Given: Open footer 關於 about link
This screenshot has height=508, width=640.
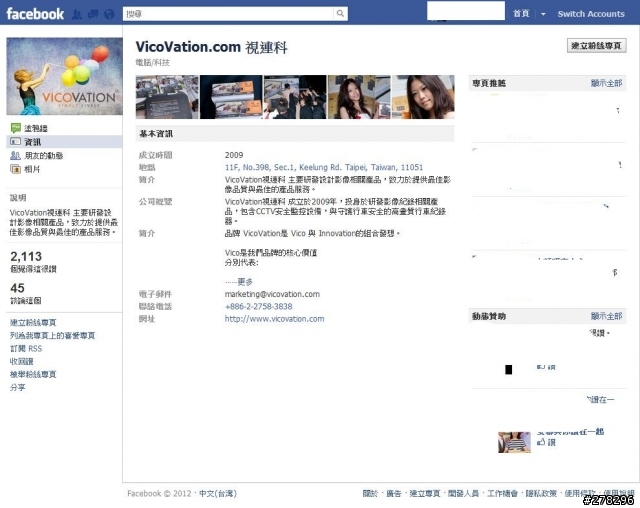Looking at the screenshot, I should (x=370, y=493).
